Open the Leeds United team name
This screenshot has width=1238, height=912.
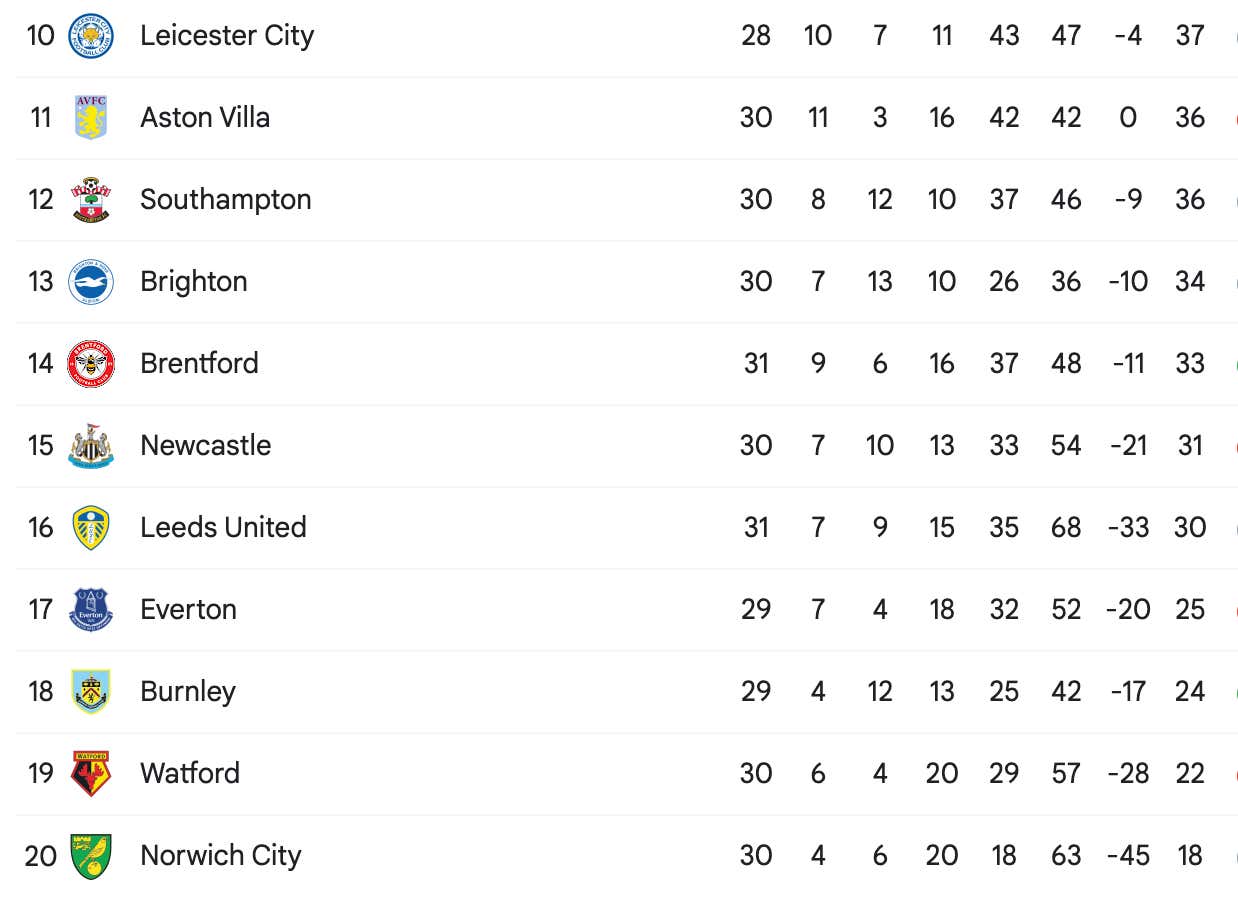tap(223, 528)
